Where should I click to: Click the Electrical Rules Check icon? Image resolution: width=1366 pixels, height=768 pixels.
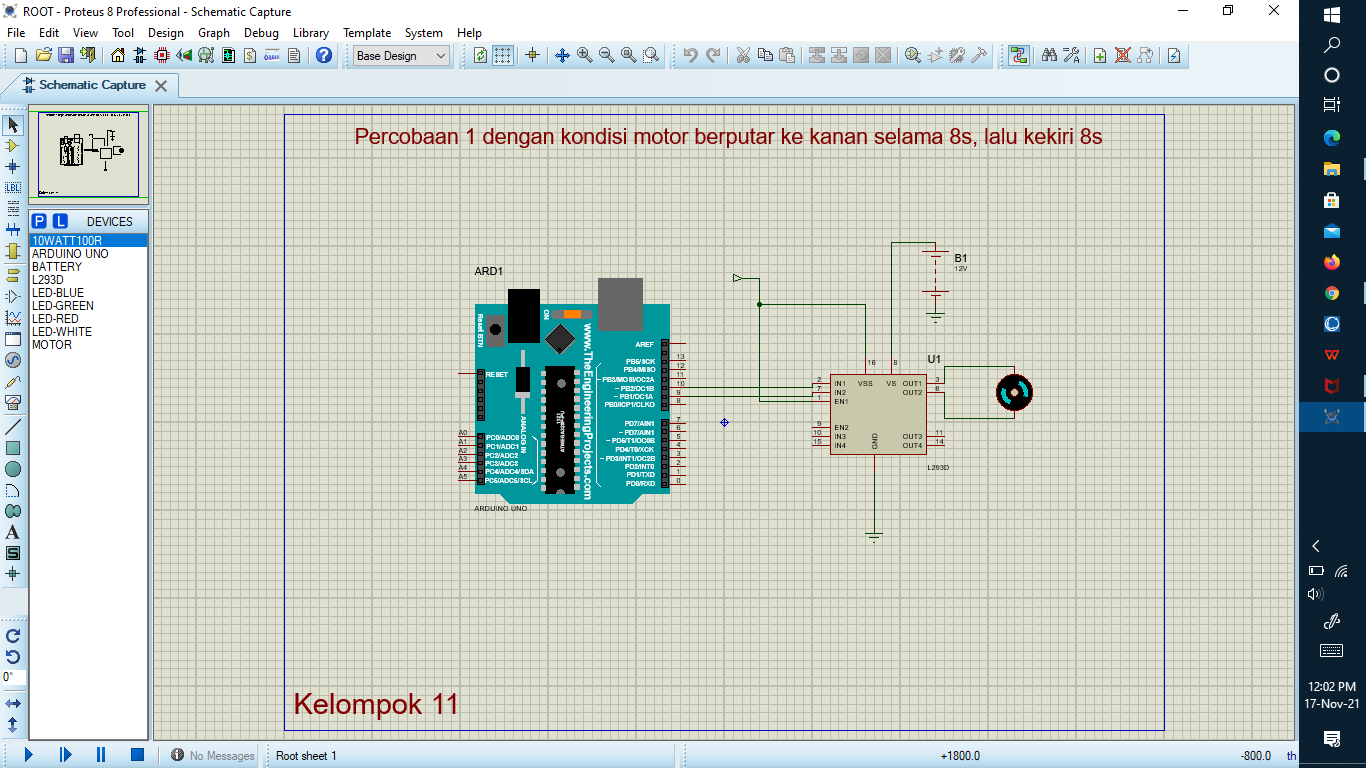[1175, 56]
